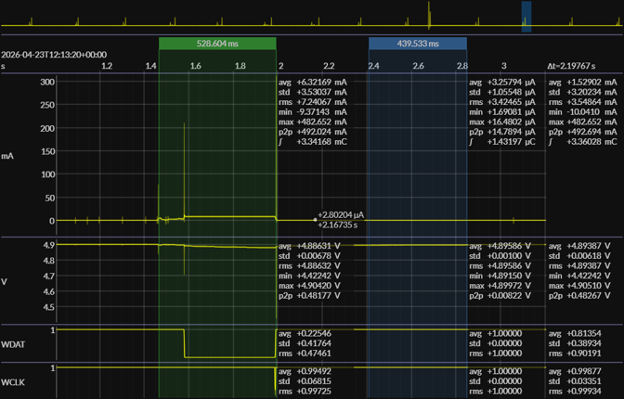This screenshot has width=624, height=400.
Task: Click the max +4.90510 V statistic
Action: pyautogui.click(x=579, y=286)
